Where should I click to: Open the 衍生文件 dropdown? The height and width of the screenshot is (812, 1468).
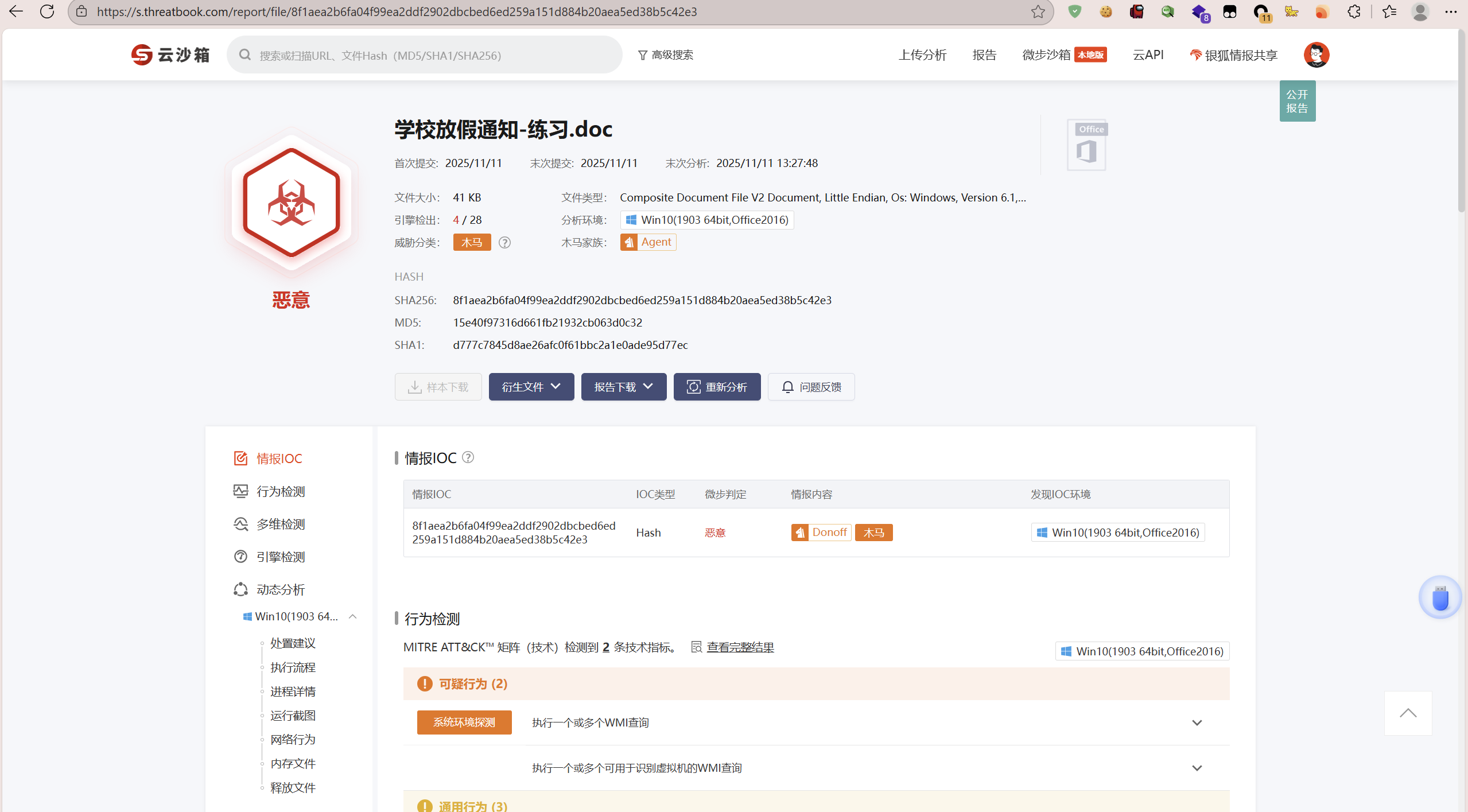click(x=531, y=387)
